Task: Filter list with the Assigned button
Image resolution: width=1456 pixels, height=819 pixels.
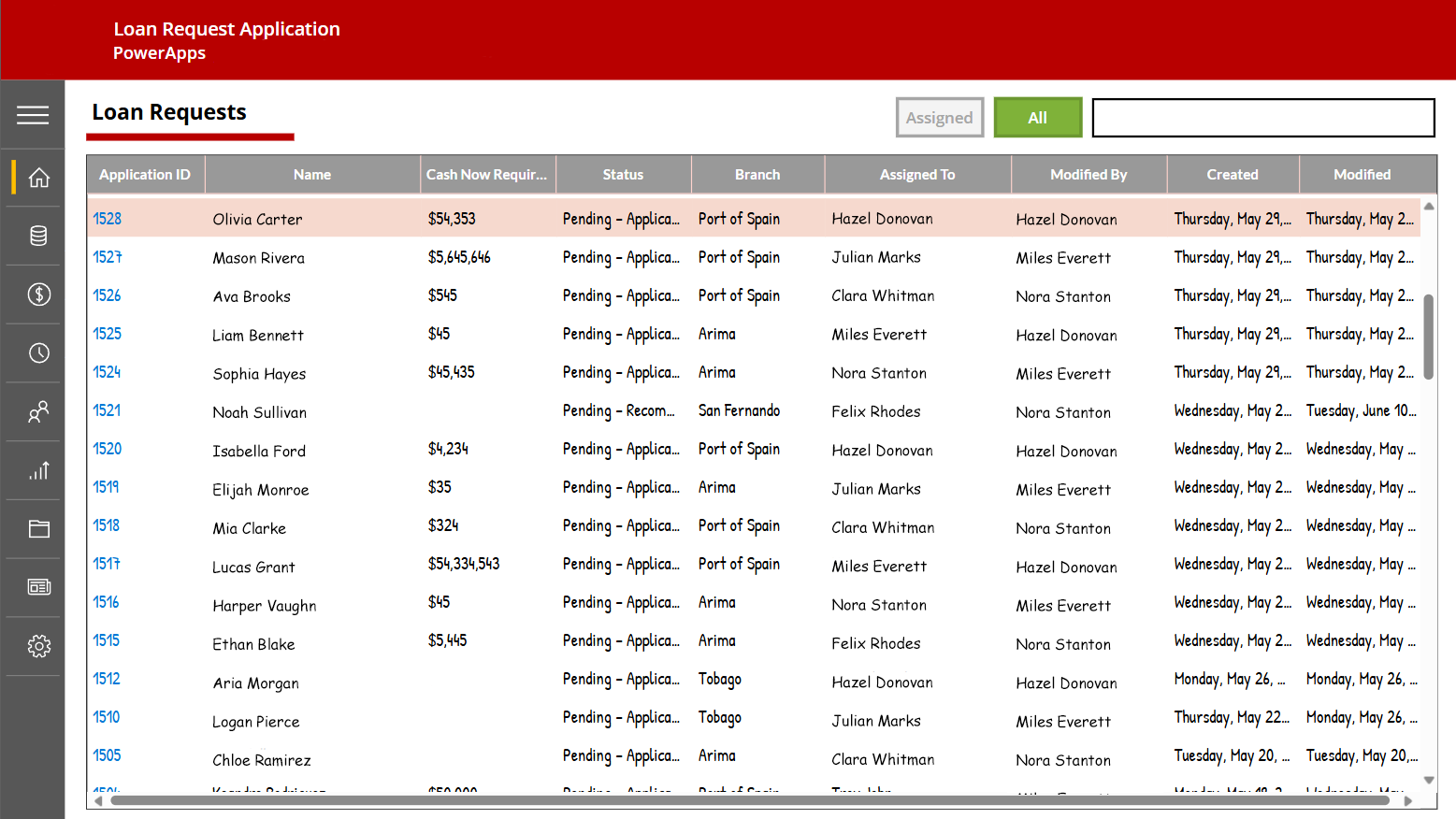Action: click(x=940, y=118)
